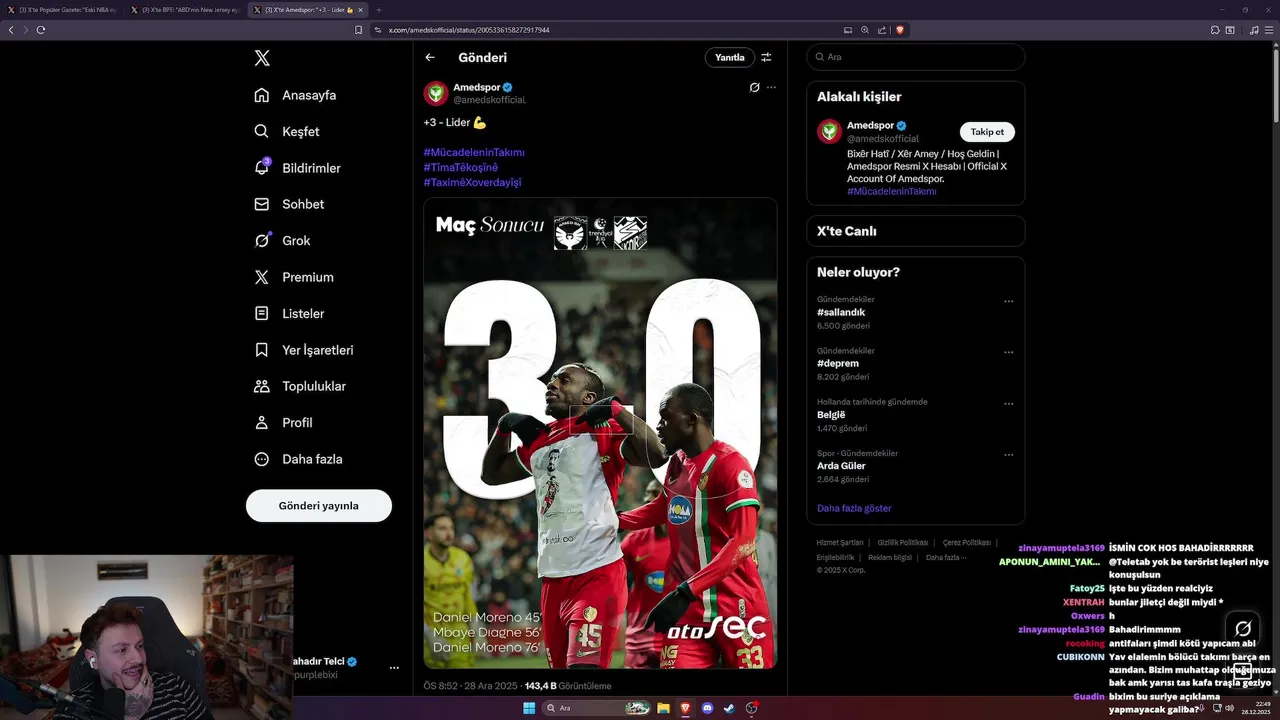Go to Anasayfa home page
Viewport: 1280px width, 720px height.
tap(295, 95)
